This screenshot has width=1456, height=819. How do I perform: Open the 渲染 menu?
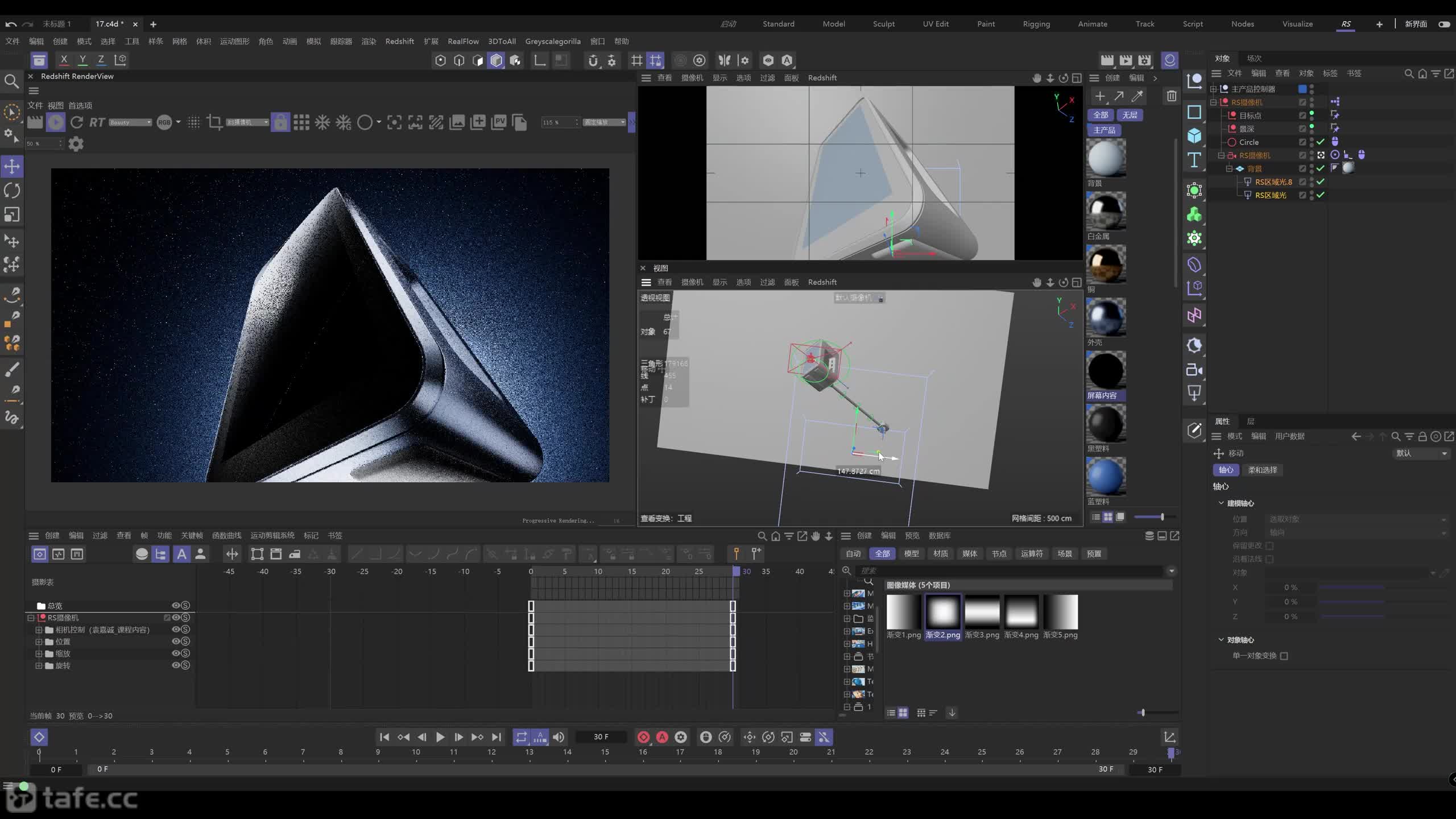(x=369, y=42)
